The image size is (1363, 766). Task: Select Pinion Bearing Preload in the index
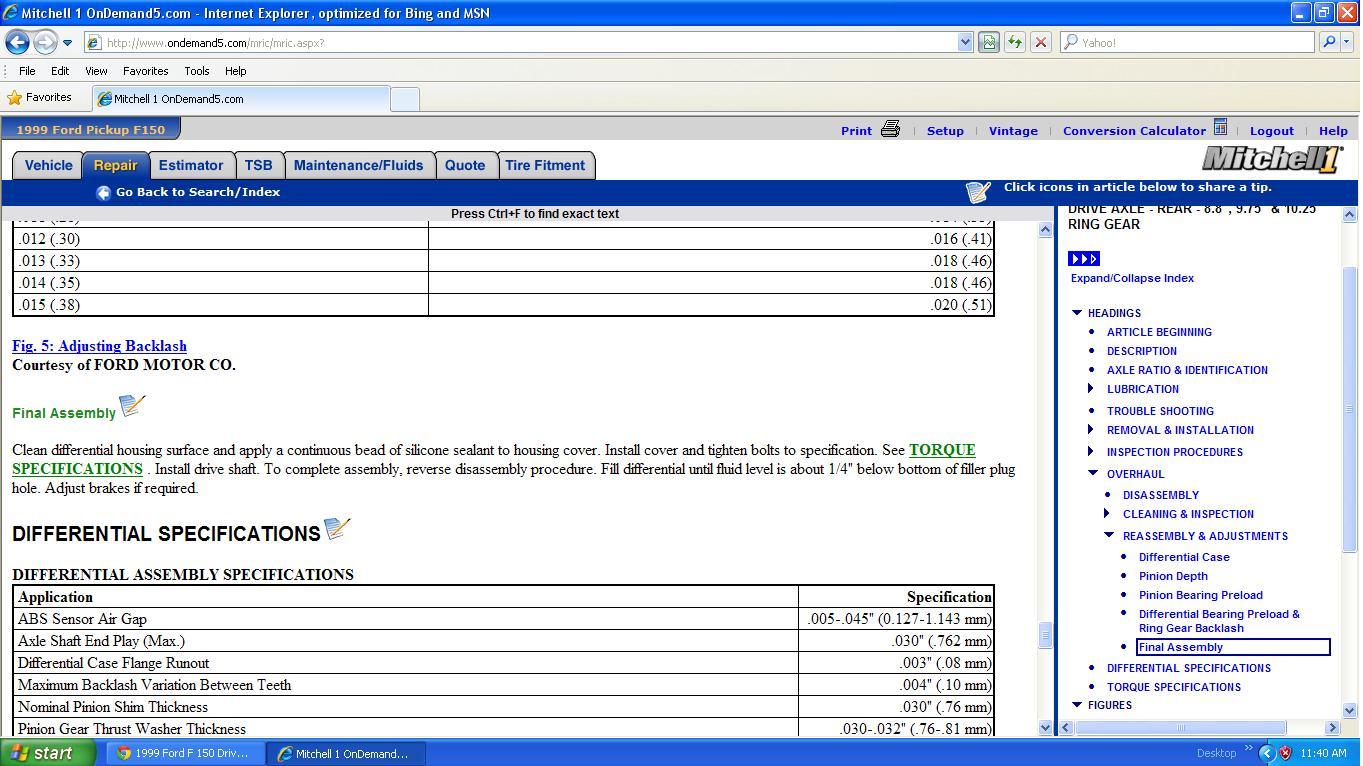[1200, 595]
